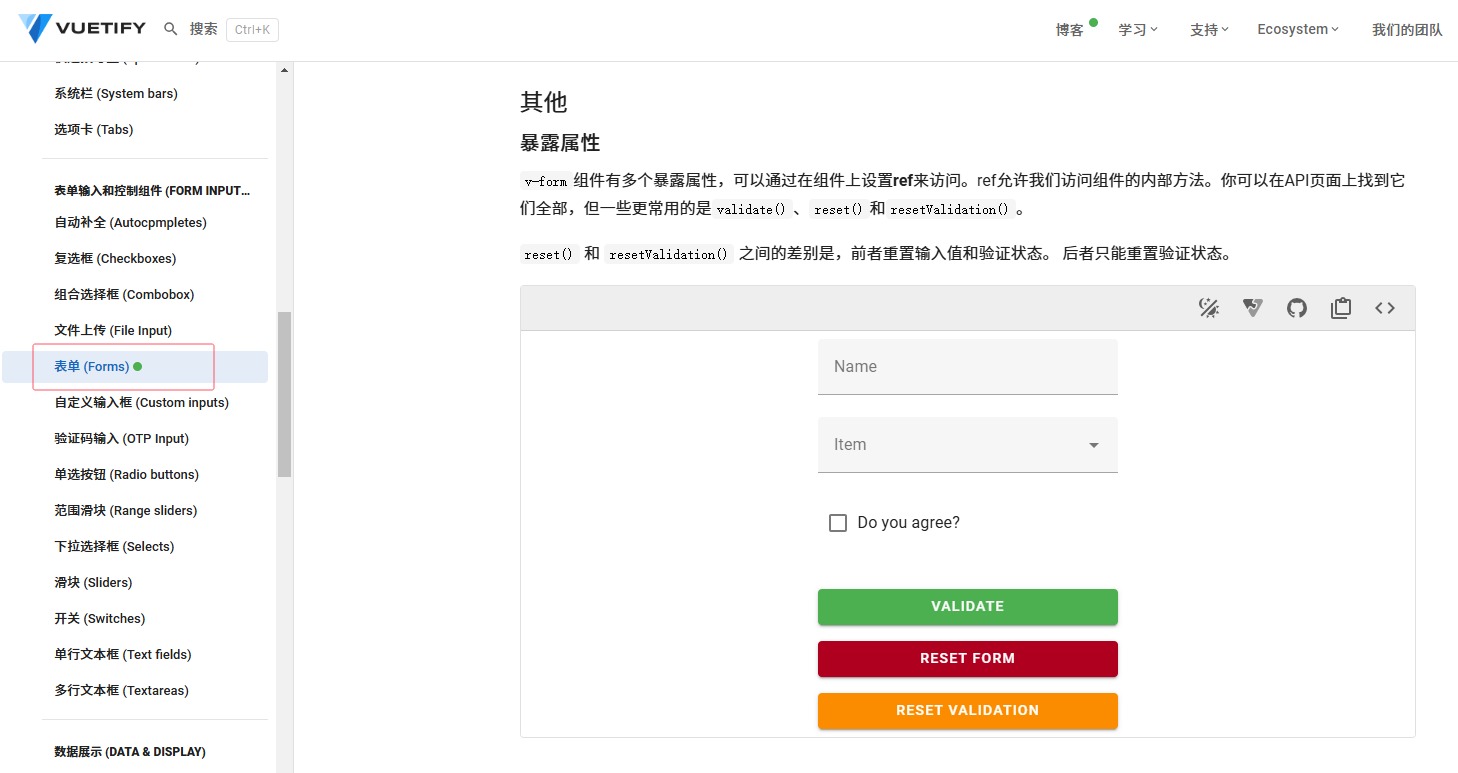Expand the Item select dropdown arrow
Viewport: 1458px width, 773px height.
click(1094, 444)
